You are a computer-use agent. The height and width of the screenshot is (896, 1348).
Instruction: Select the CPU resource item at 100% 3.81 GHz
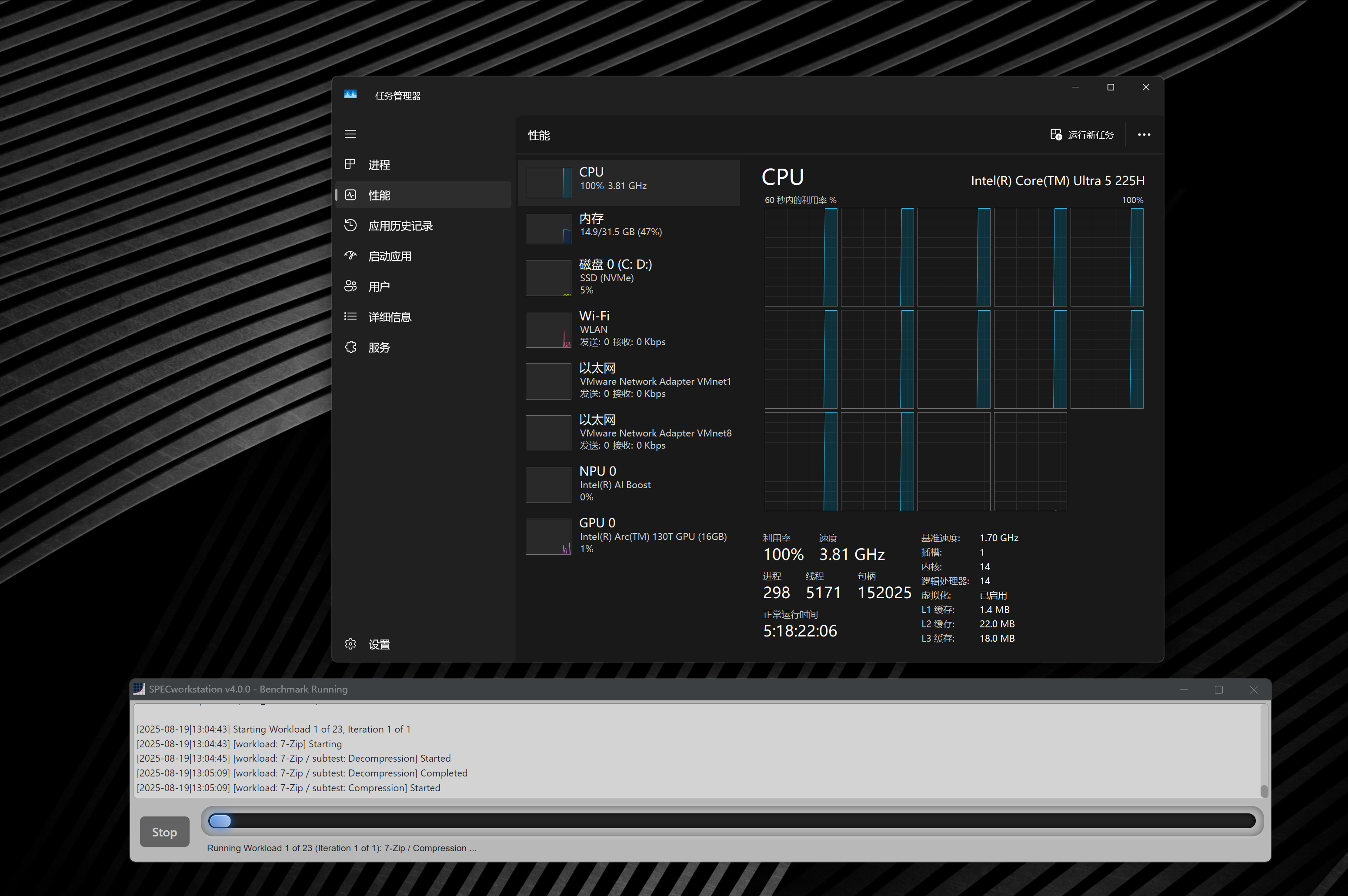(629, 183)
